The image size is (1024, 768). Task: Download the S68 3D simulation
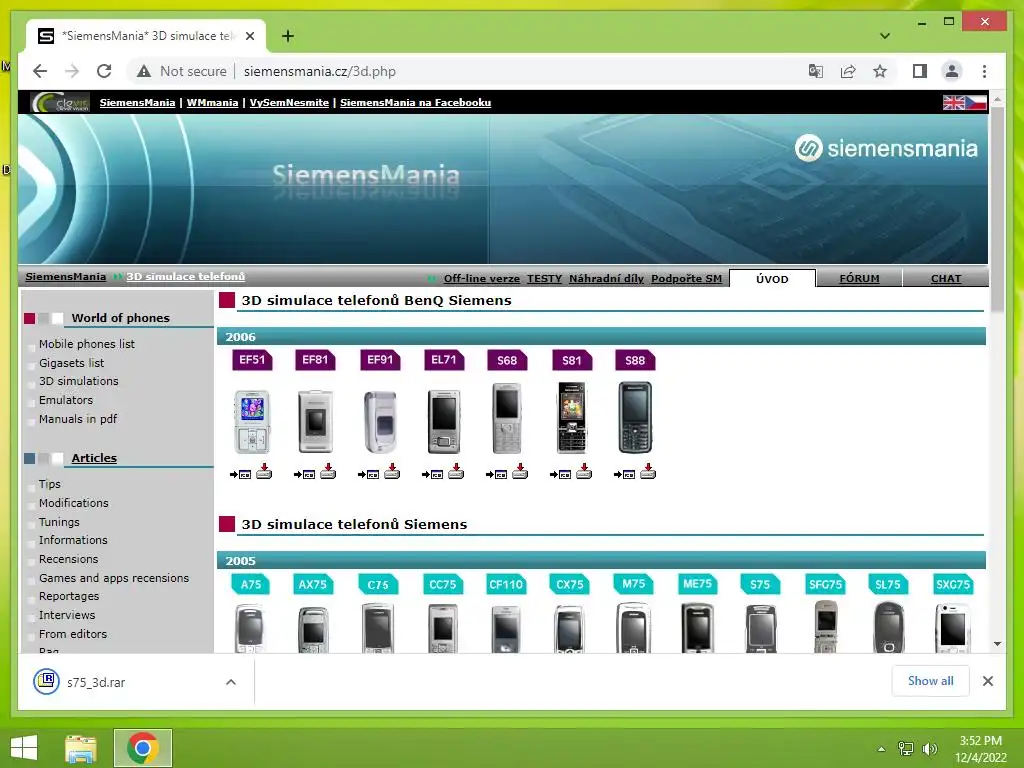520,472
